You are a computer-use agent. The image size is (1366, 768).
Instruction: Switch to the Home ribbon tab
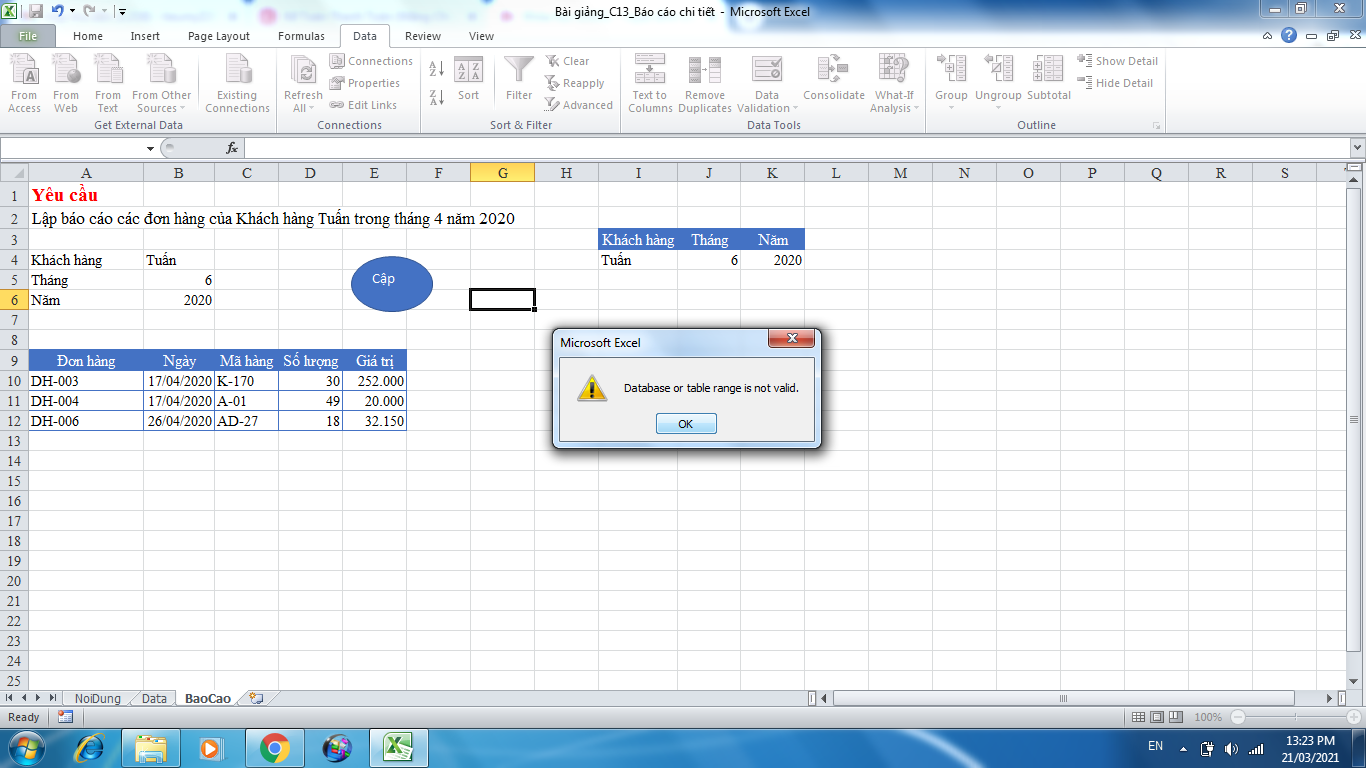click(x=88, y=36)
